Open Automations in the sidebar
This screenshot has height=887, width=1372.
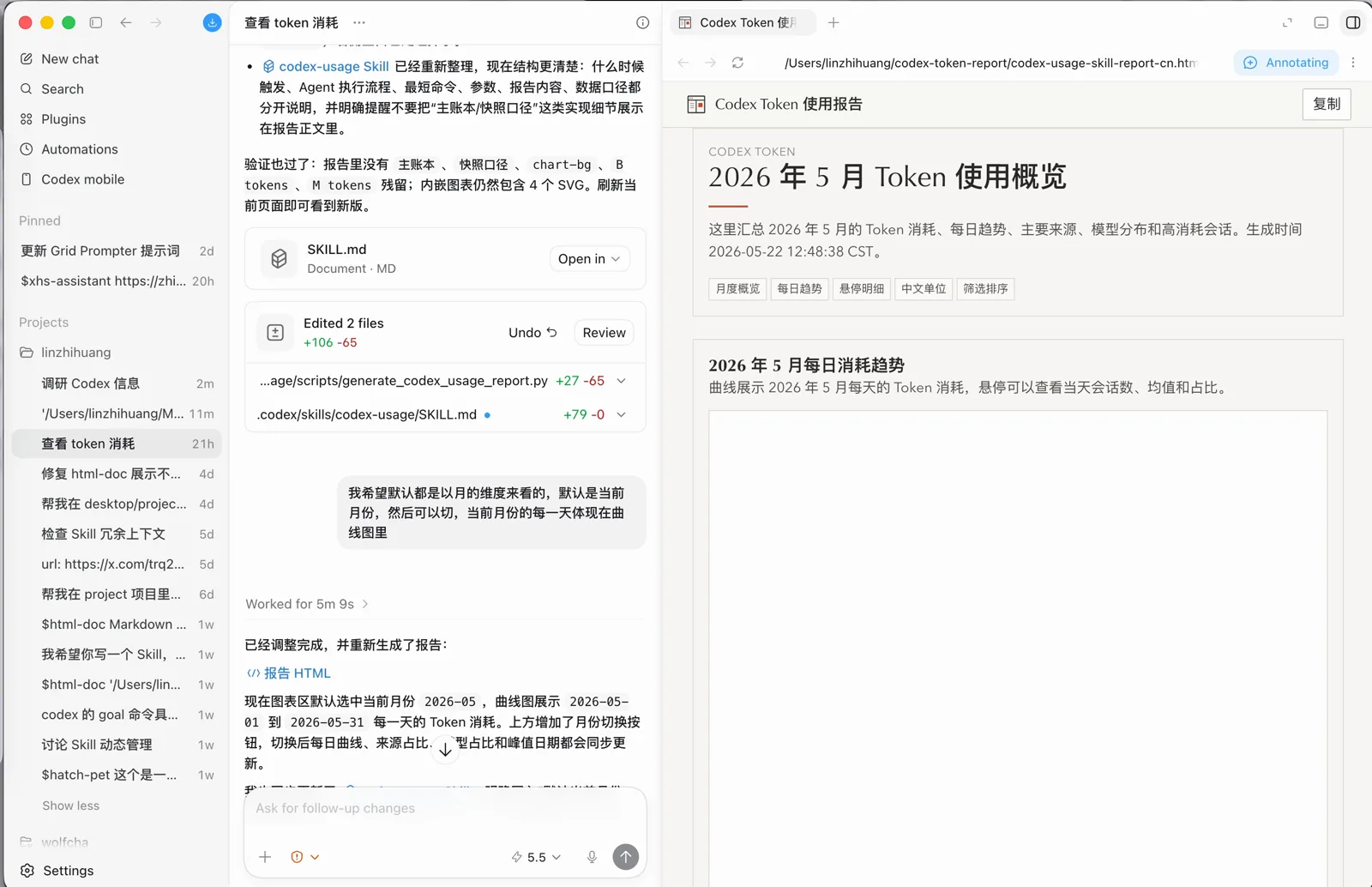tap(69, 148)
